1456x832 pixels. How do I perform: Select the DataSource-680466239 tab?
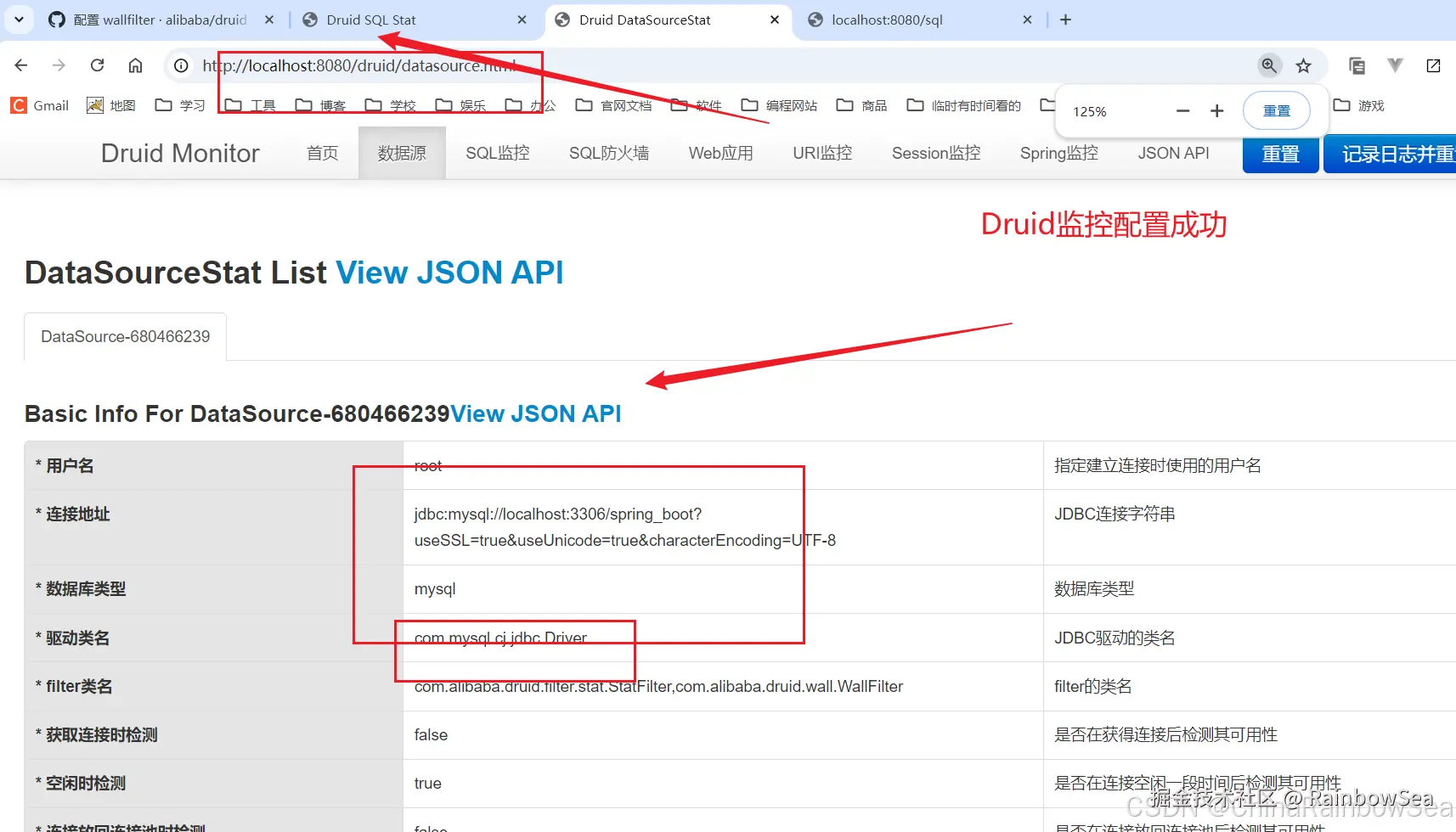[126, 337]
